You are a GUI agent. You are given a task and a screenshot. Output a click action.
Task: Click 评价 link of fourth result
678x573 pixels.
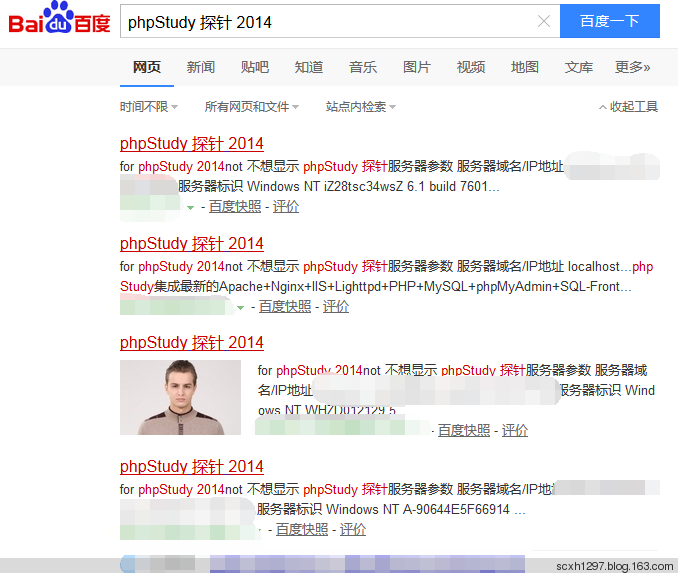(x=352, y=529)
